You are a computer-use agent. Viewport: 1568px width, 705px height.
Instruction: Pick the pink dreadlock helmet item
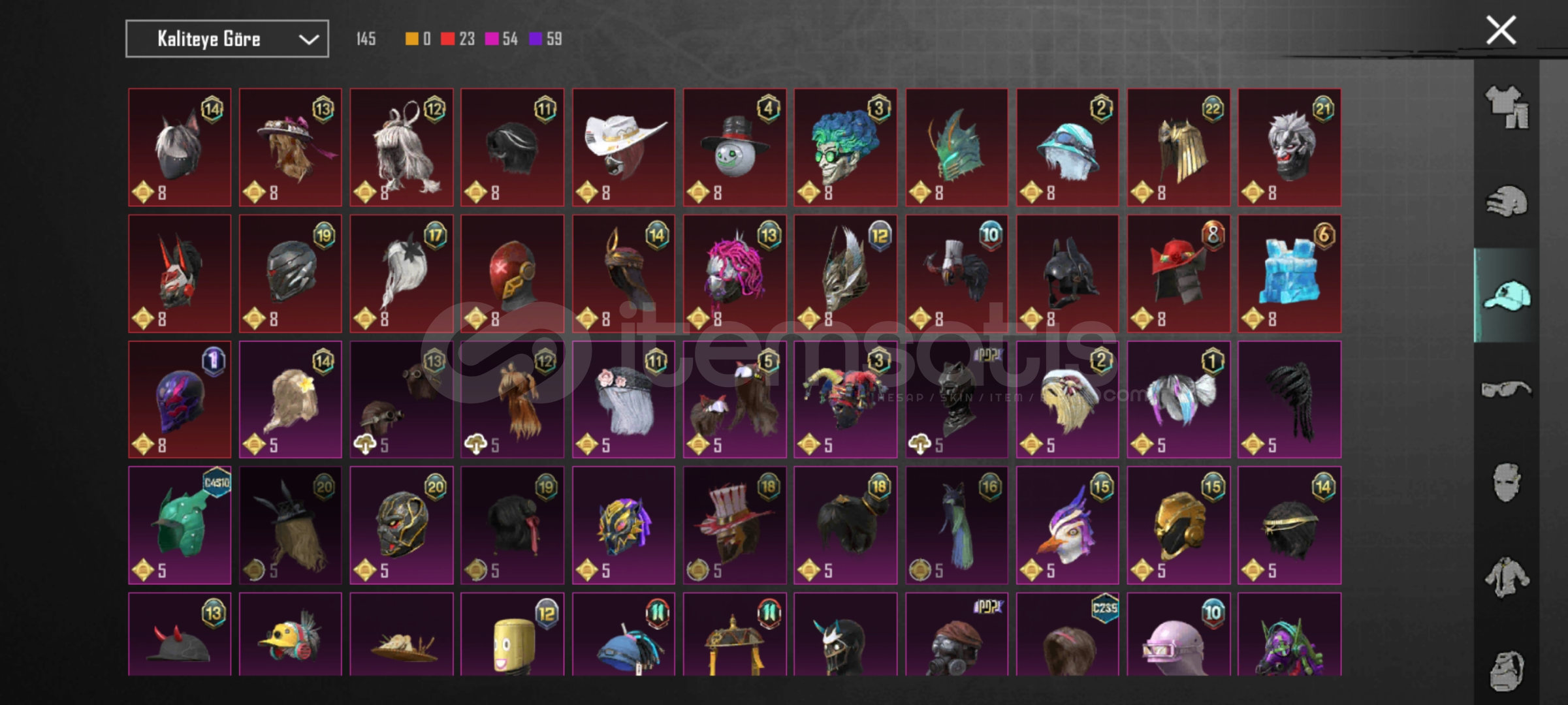tap(735, 274)
